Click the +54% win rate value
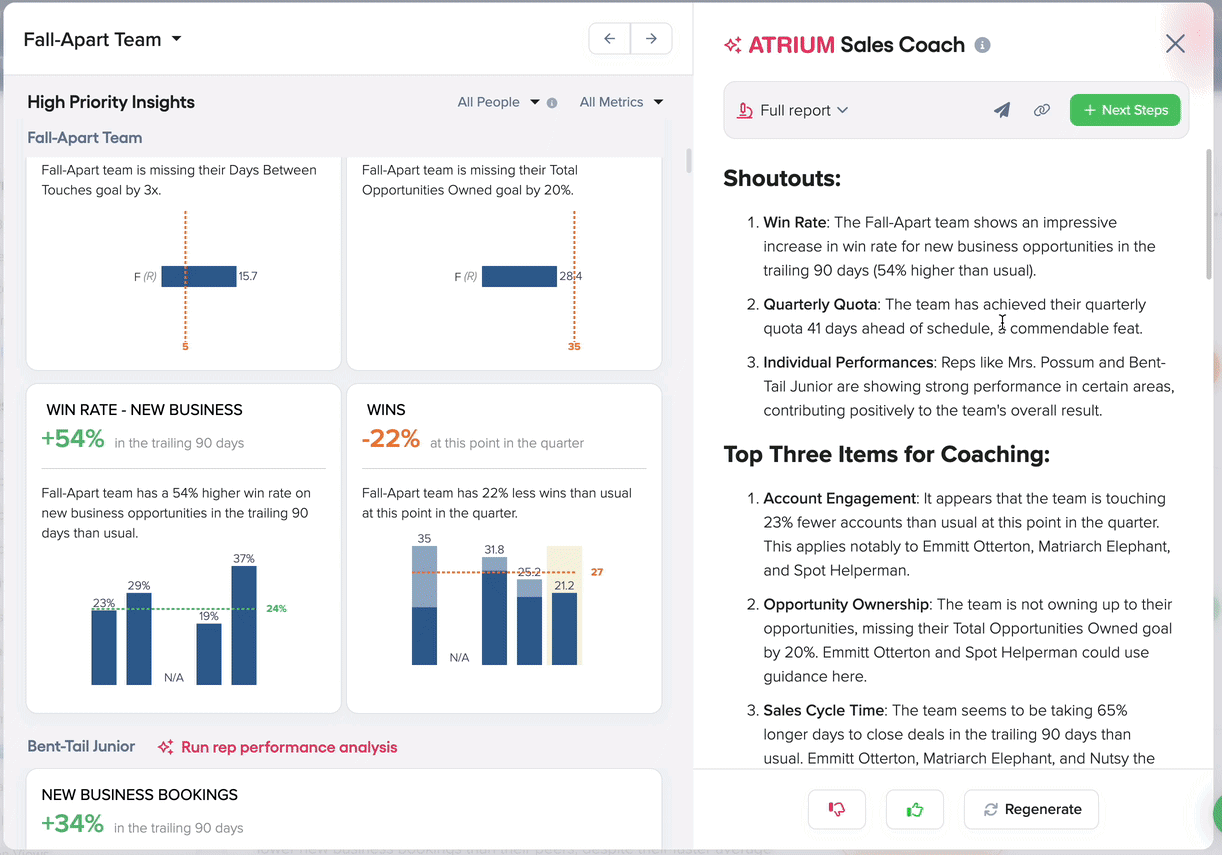The image size is (1222, 855). pos(72,438)
